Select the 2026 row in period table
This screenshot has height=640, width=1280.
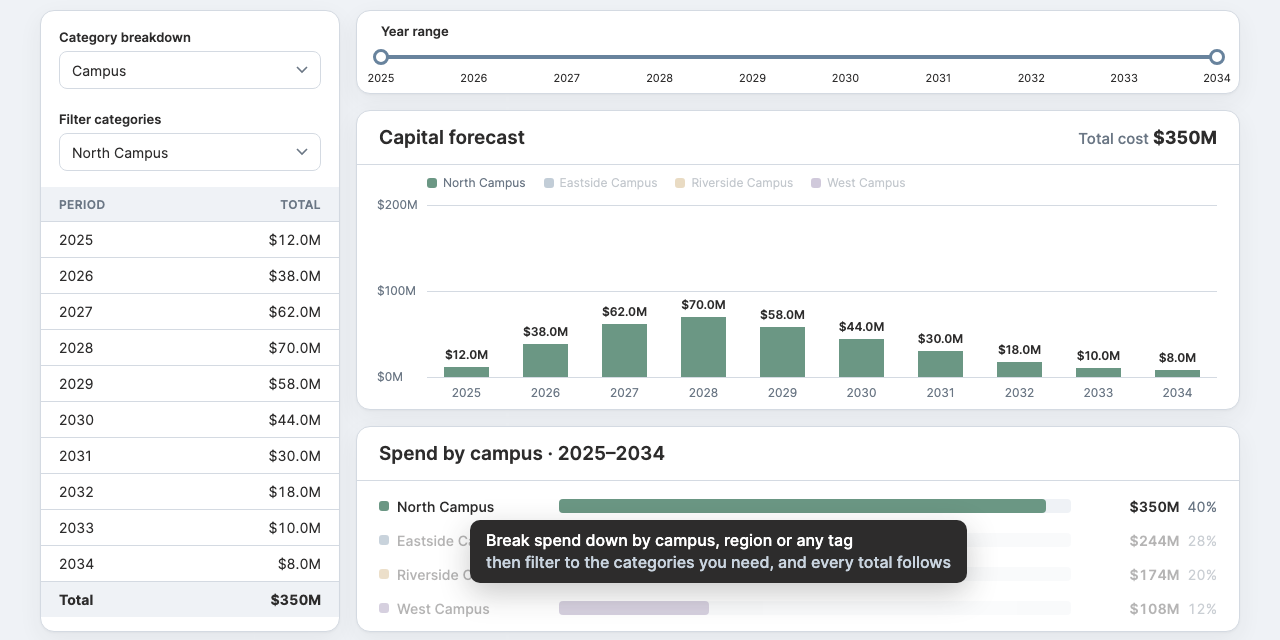[x=190, y=276]
